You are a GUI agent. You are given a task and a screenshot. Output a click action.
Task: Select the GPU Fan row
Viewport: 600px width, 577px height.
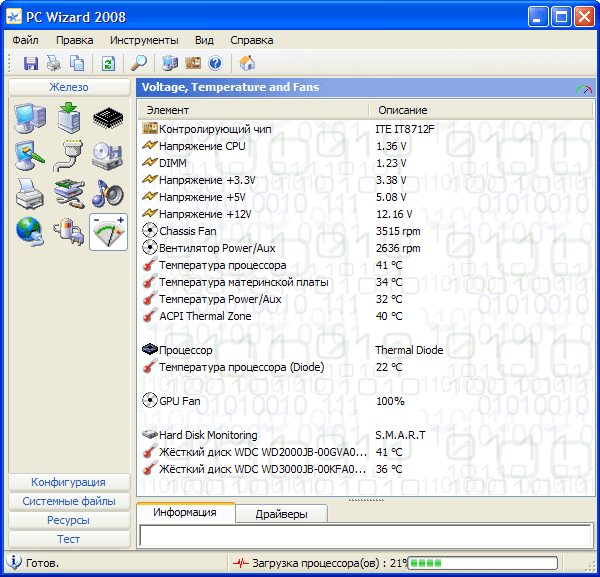(x=365, y=401)
